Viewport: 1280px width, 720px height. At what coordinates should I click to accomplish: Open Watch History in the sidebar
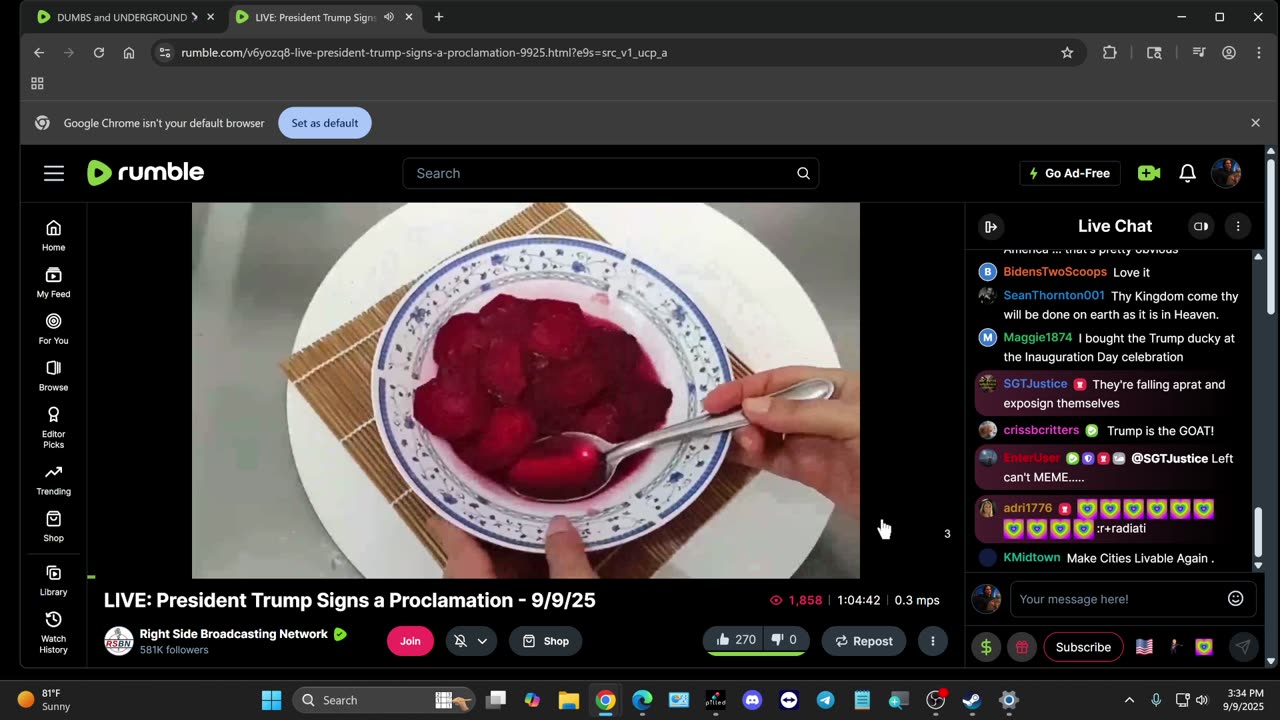(x=54, y=633)
